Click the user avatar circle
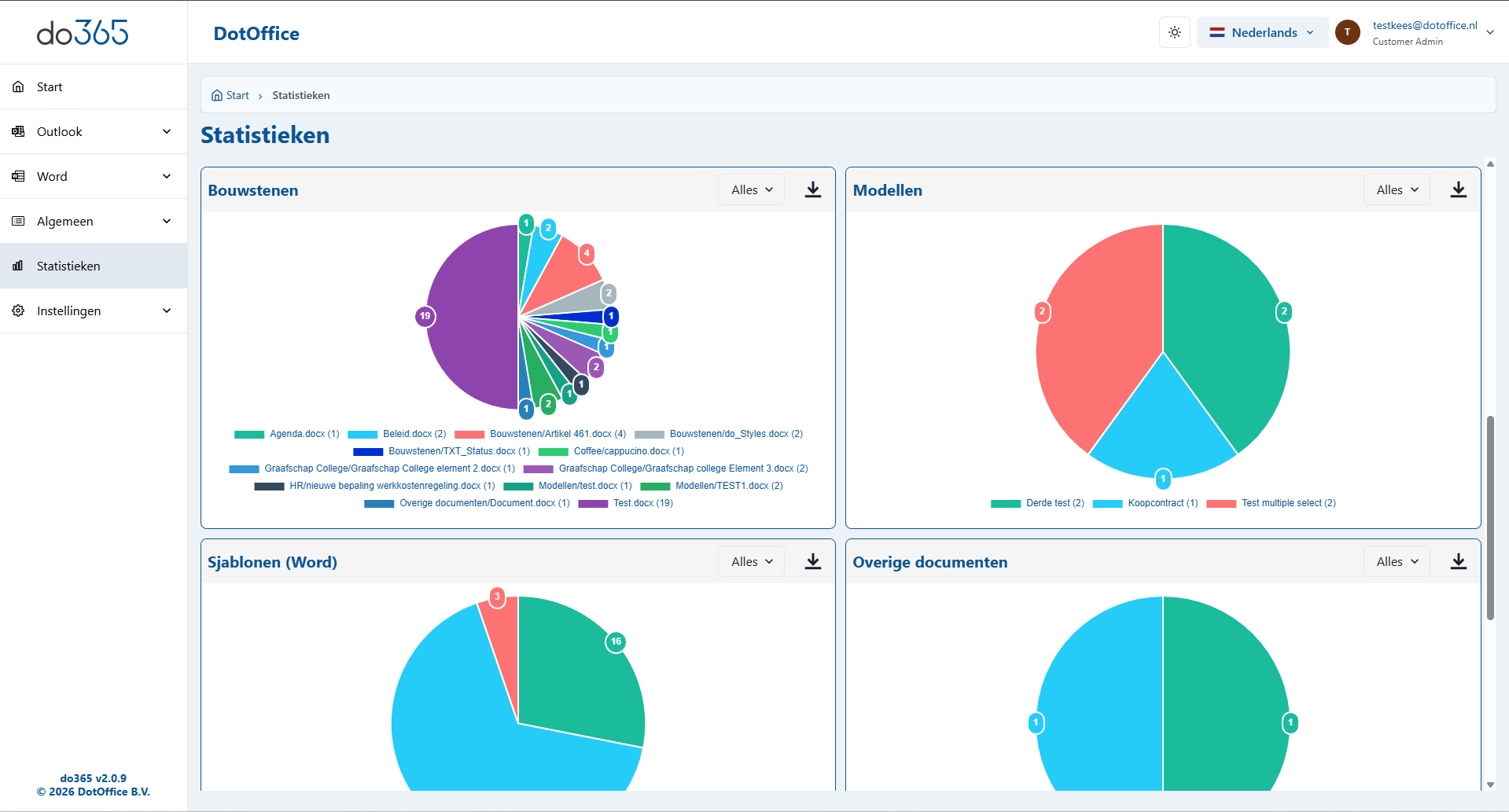 1347,32
